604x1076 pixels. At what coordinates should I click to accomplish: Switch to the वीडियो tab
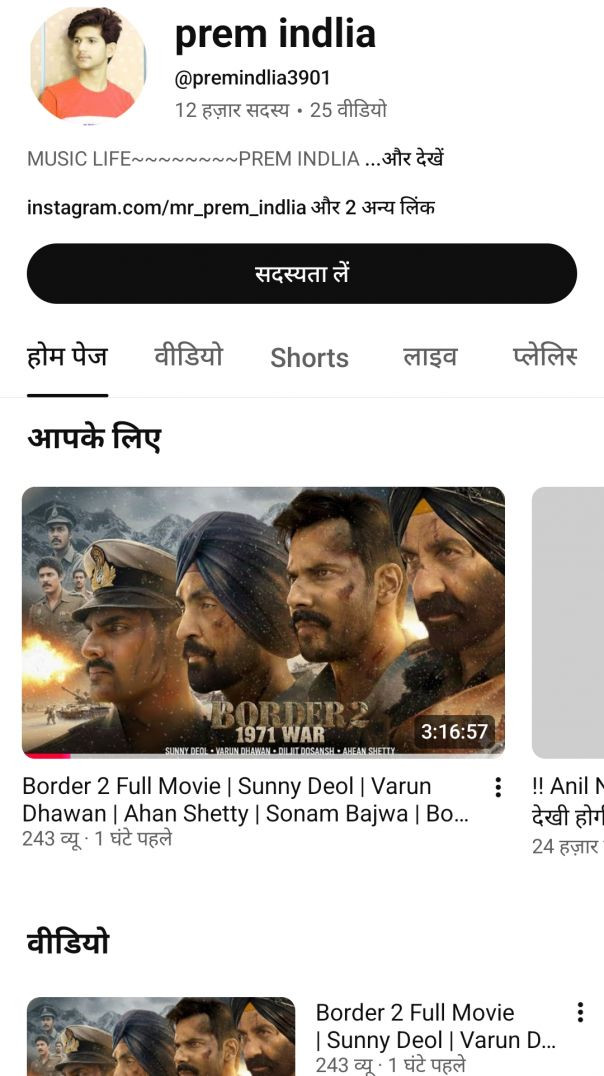click(x=188, y=357)
